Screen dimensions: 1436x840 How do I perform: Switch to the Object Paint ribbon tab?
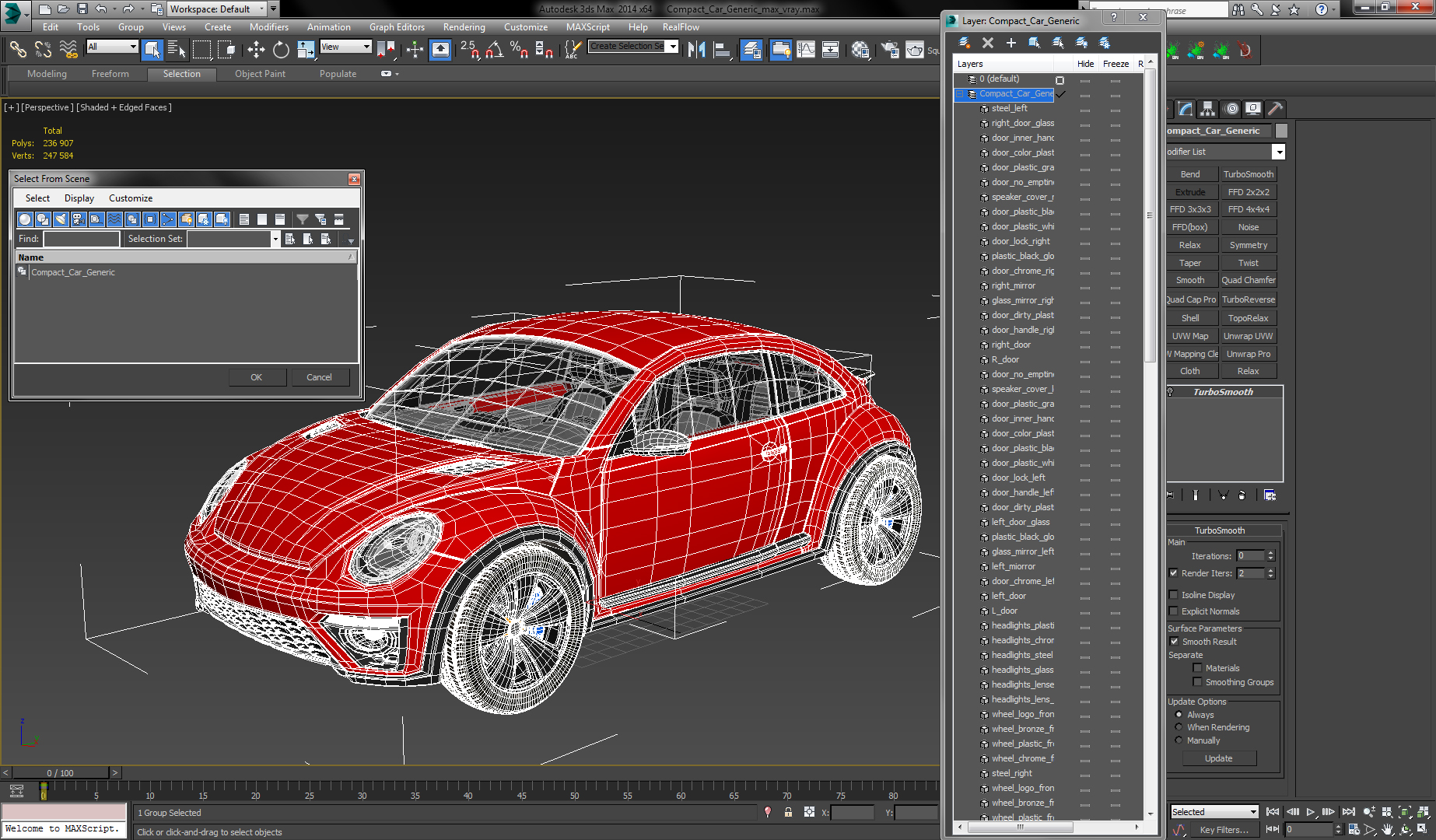pos(260,74)
